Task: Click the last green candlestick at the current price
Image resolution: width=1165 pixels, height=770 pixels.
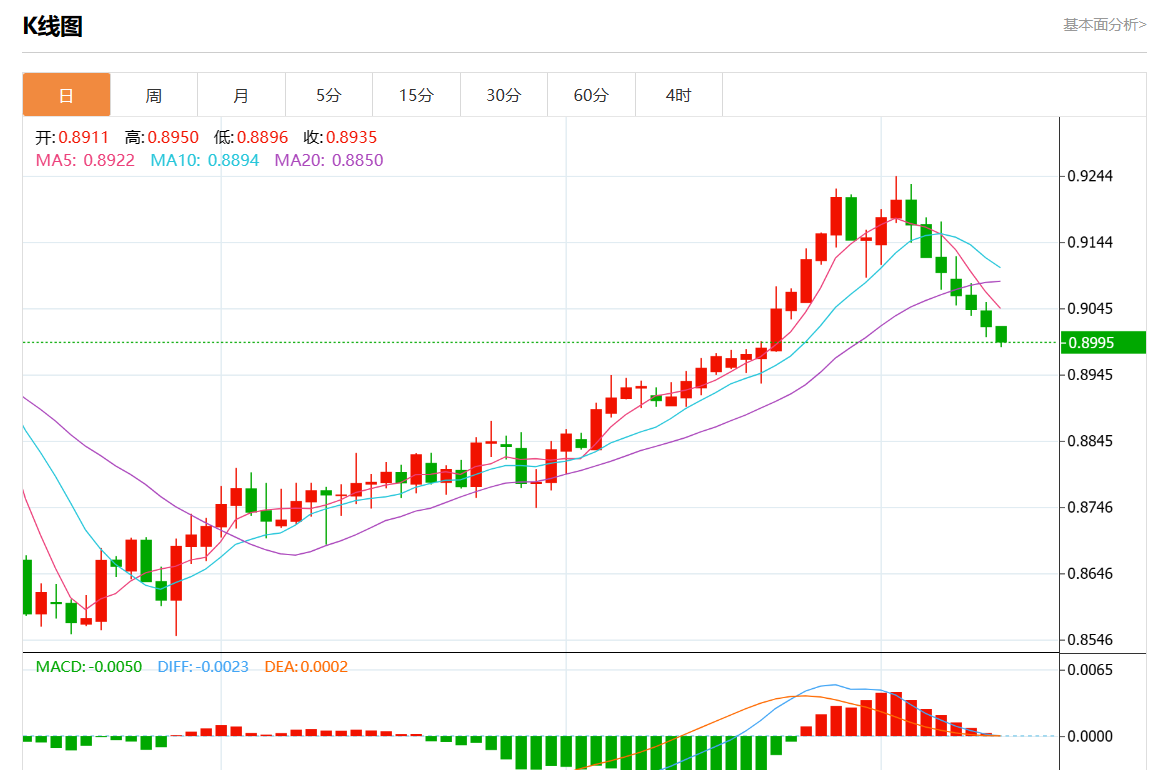Action: click(x=1002, y=334)
